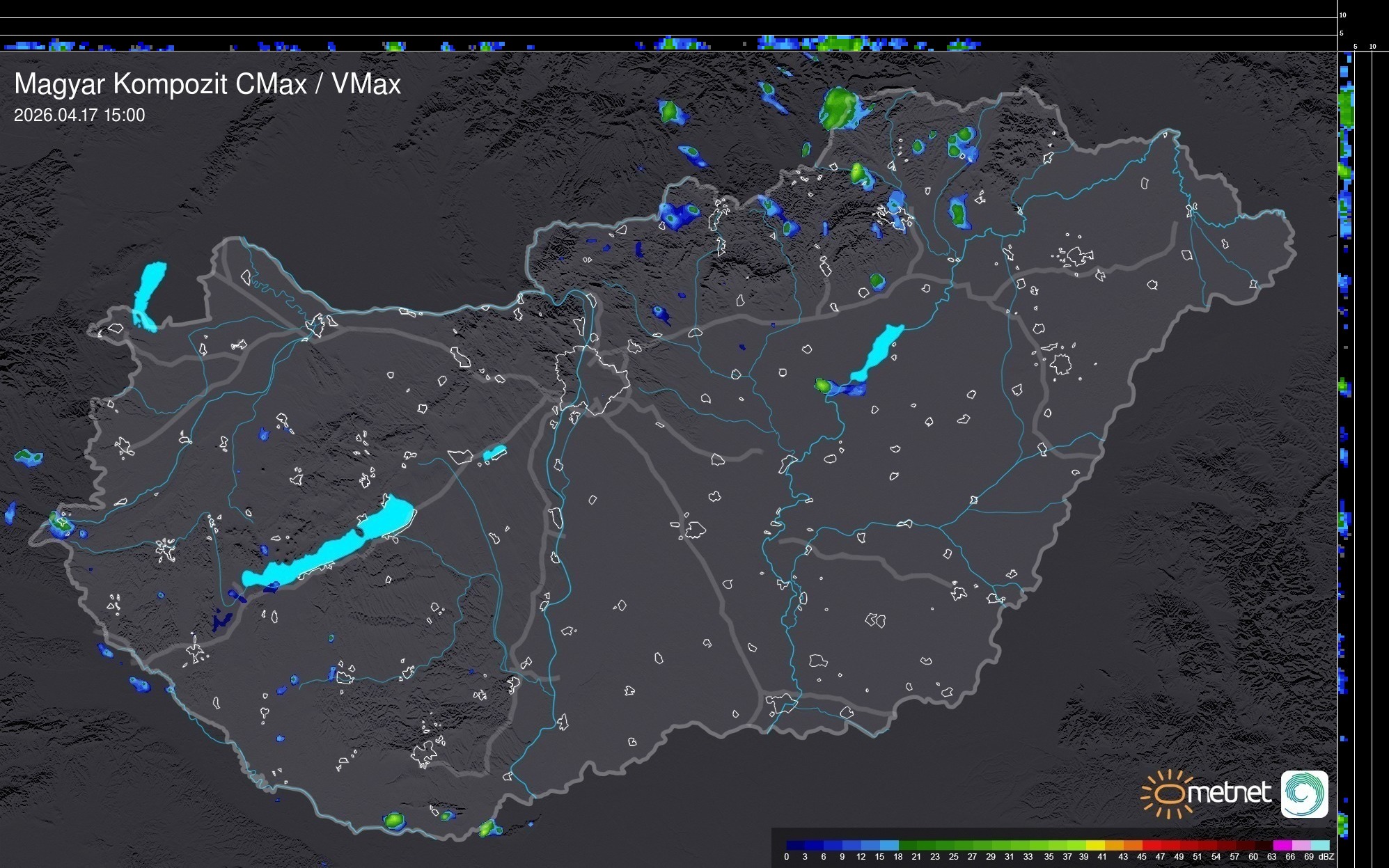1389x868 pixels.
Task: Click the legend number 41
Action: pyautogui.click(x=1102, y=857)
